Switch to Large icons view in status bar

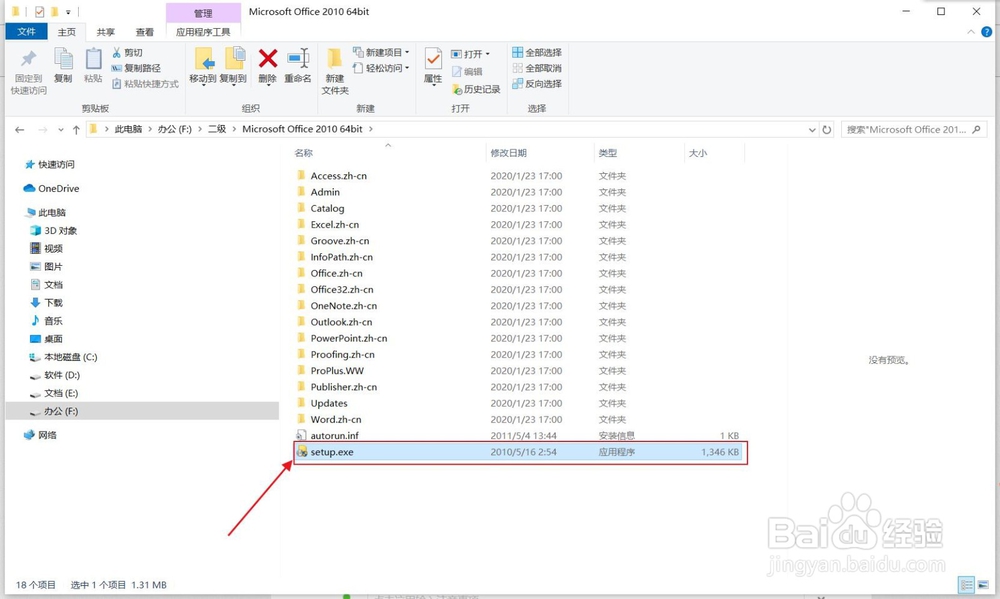[983, 584]
